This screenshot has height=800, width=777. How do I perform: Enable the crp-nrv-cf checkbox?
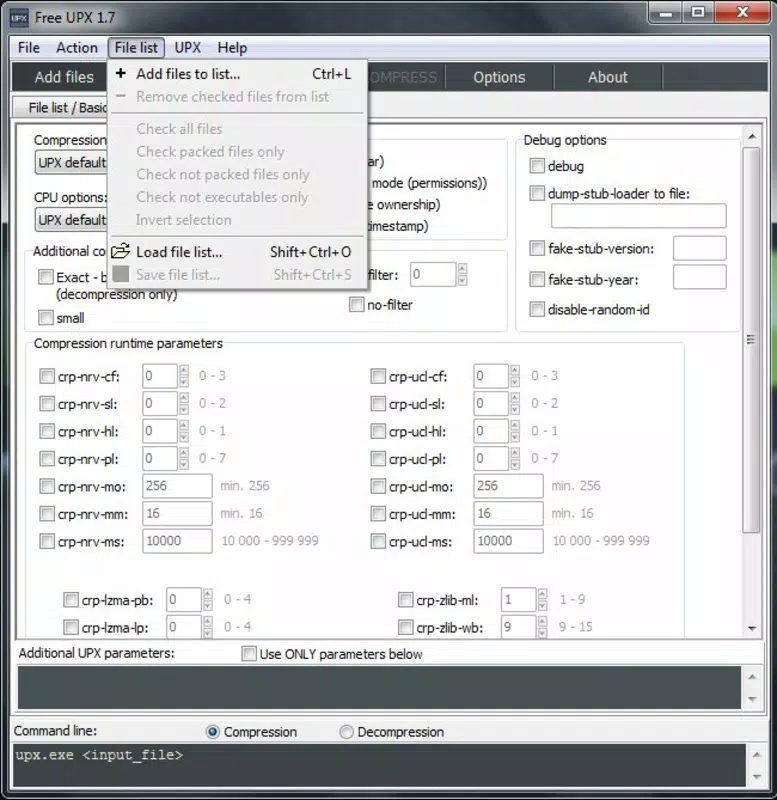46,377
